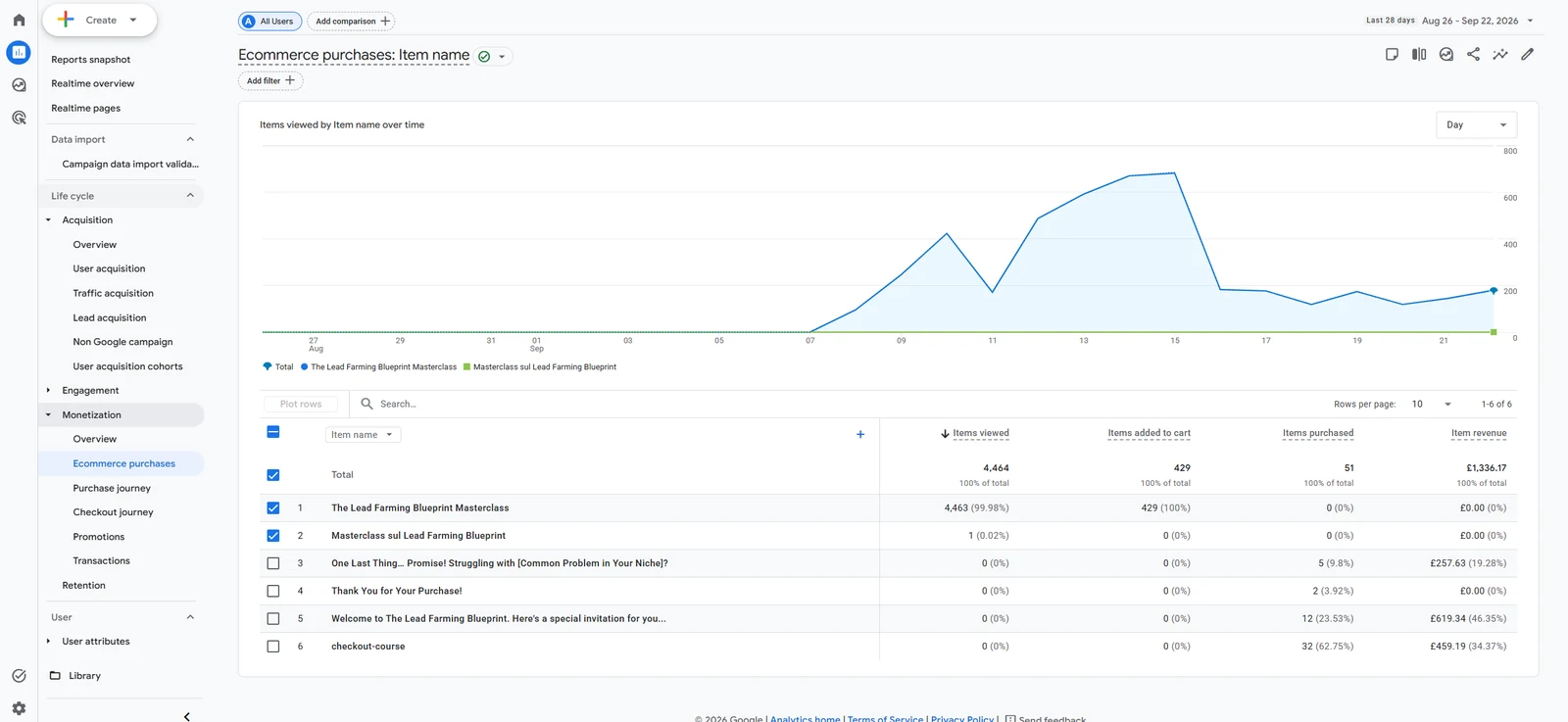
Task: Open Realtime overview report
Action: tap(93, 84)
